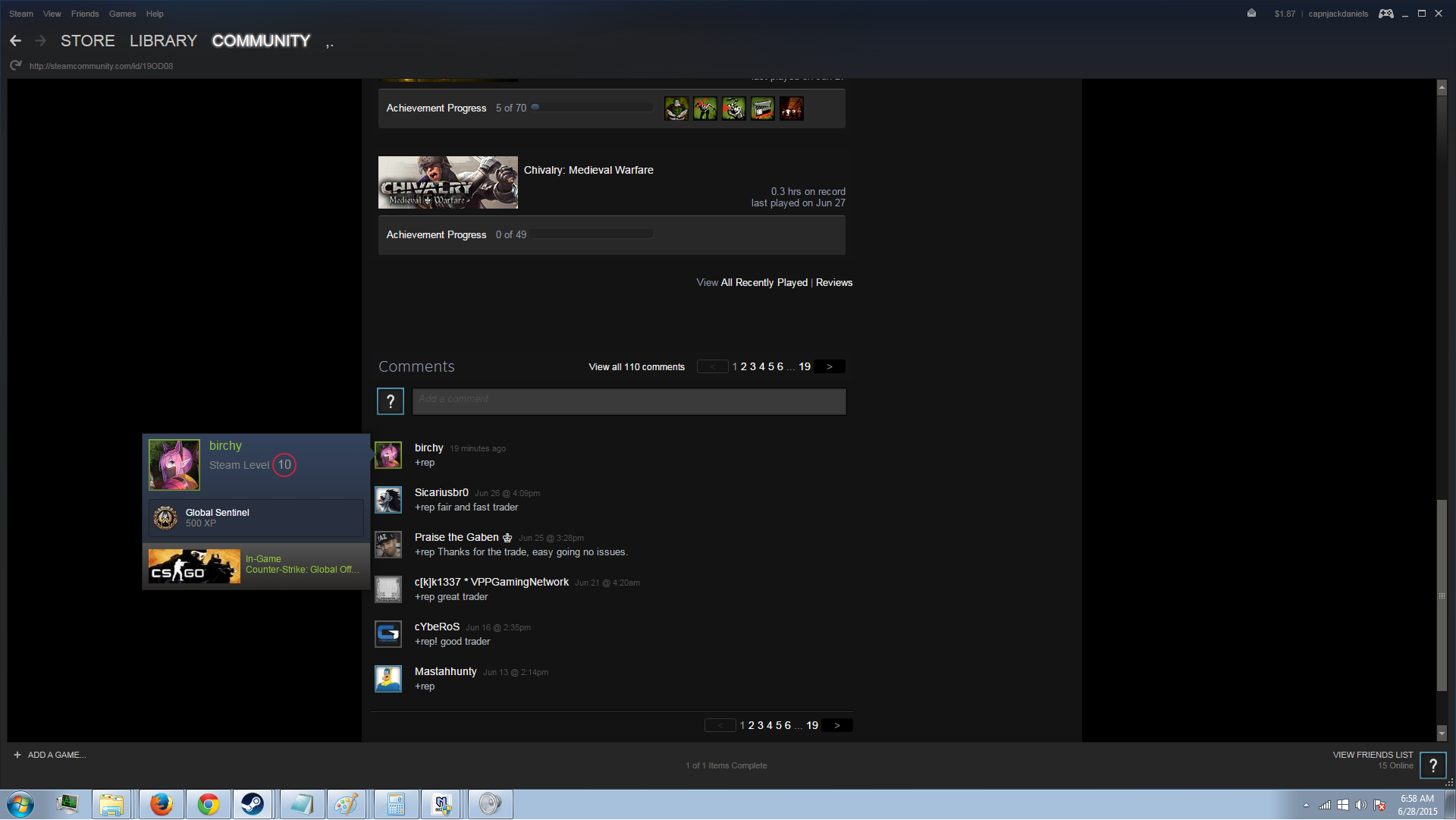Click View all 110 comments link
This screenshot has height=820, width=1456.
pos(636,367)
